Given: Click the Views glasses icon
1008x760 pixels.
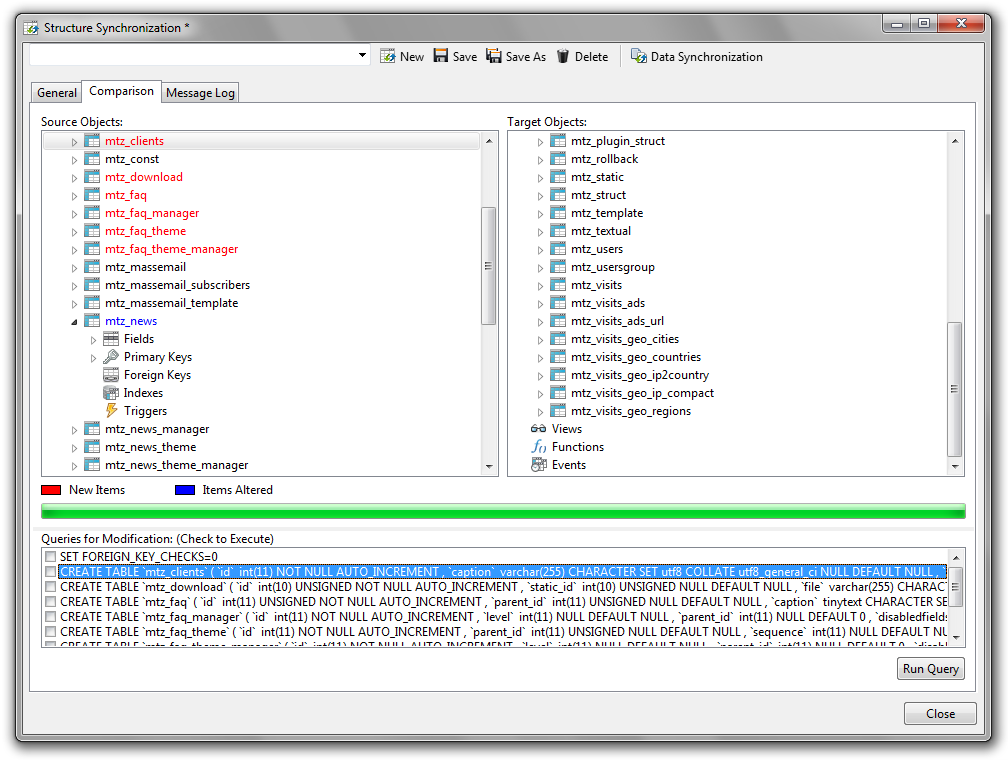Looking at the screenshot, I should click(539, 428).
